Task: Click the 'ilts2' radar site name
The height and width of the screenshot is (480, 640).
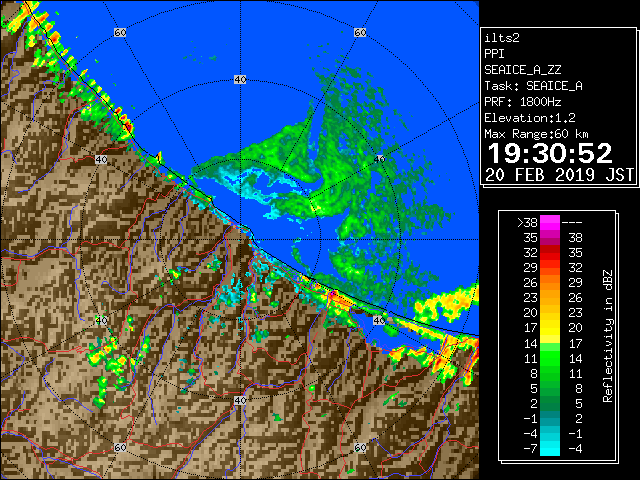Action: click(502, 38)
